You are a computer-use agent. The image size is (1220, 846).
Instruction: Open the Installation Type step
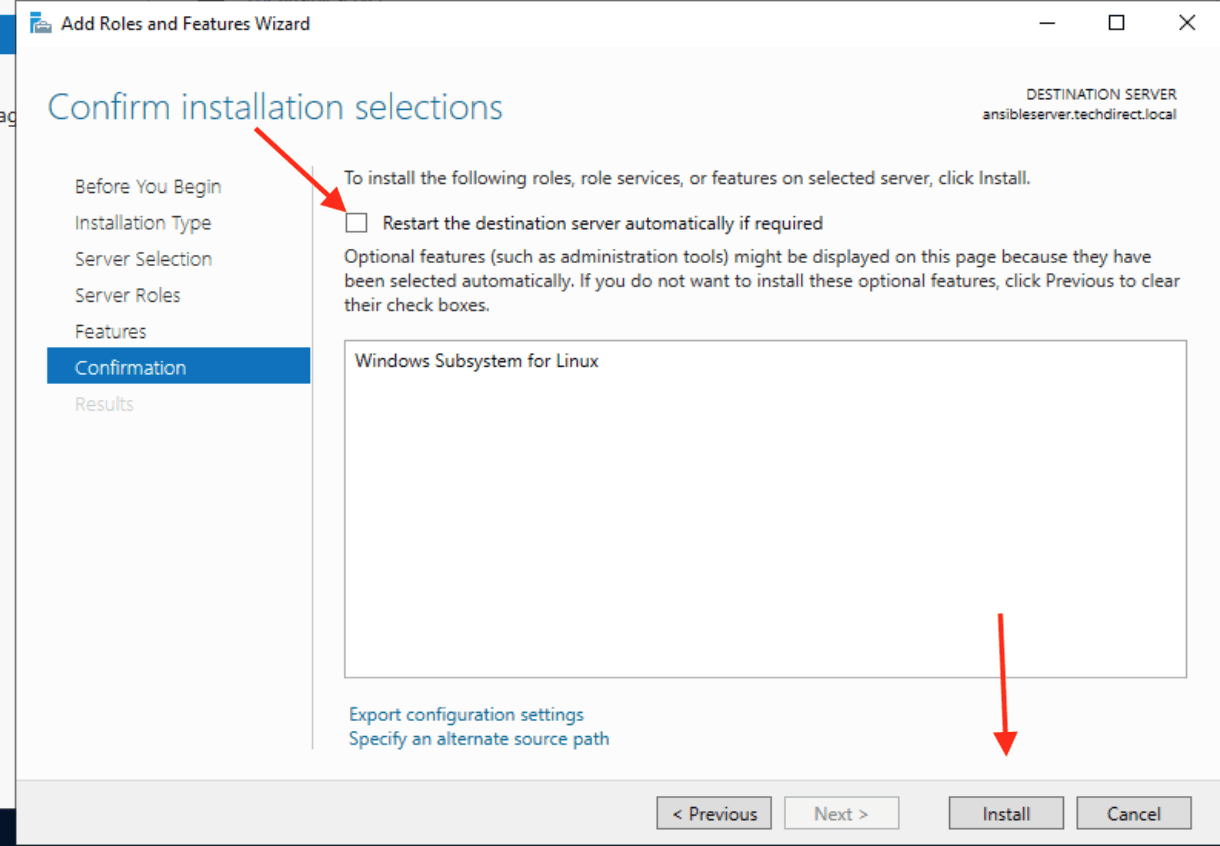(143, 223)
